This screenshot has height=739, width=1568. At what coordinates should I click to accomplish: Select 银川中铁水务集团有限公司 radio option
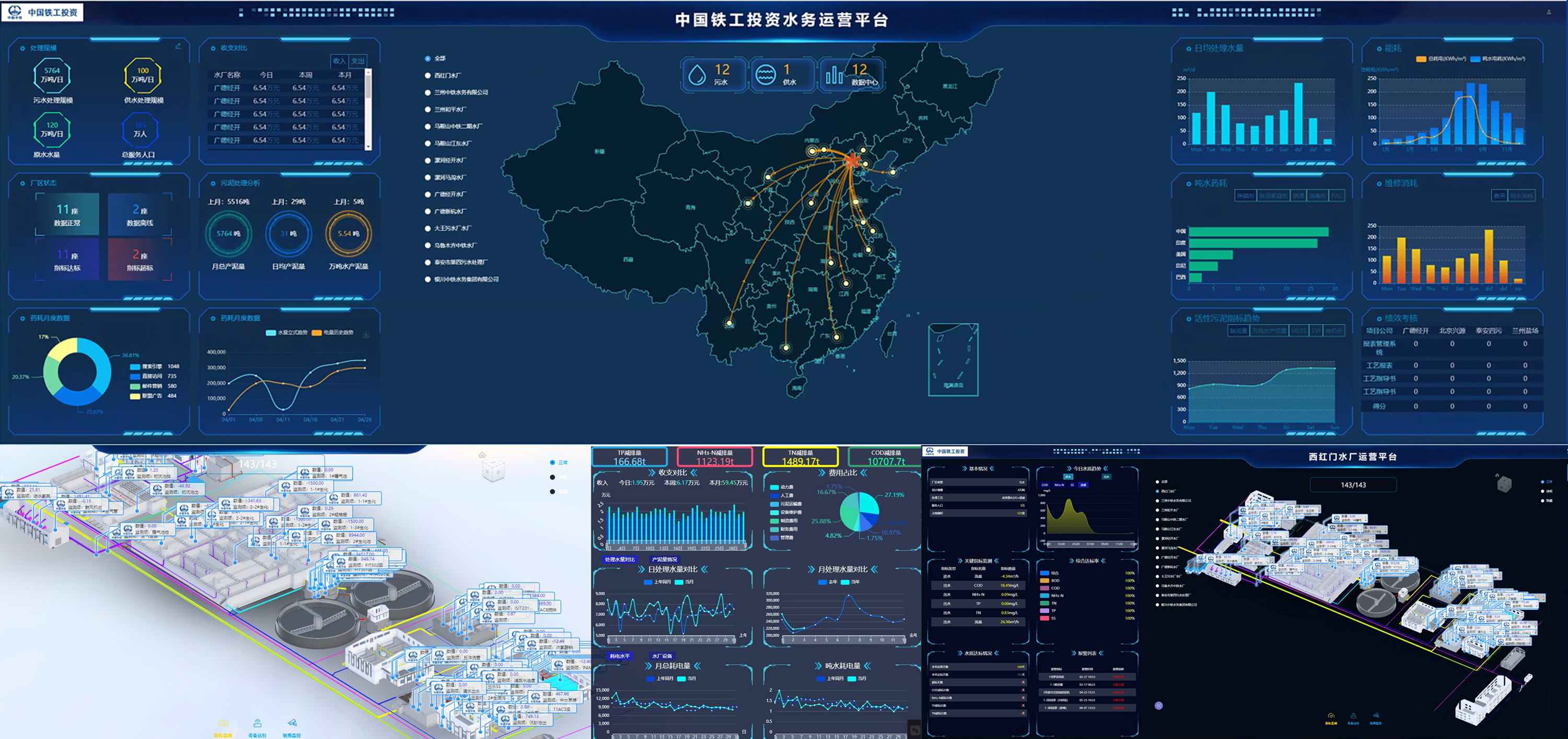(428, 280)
